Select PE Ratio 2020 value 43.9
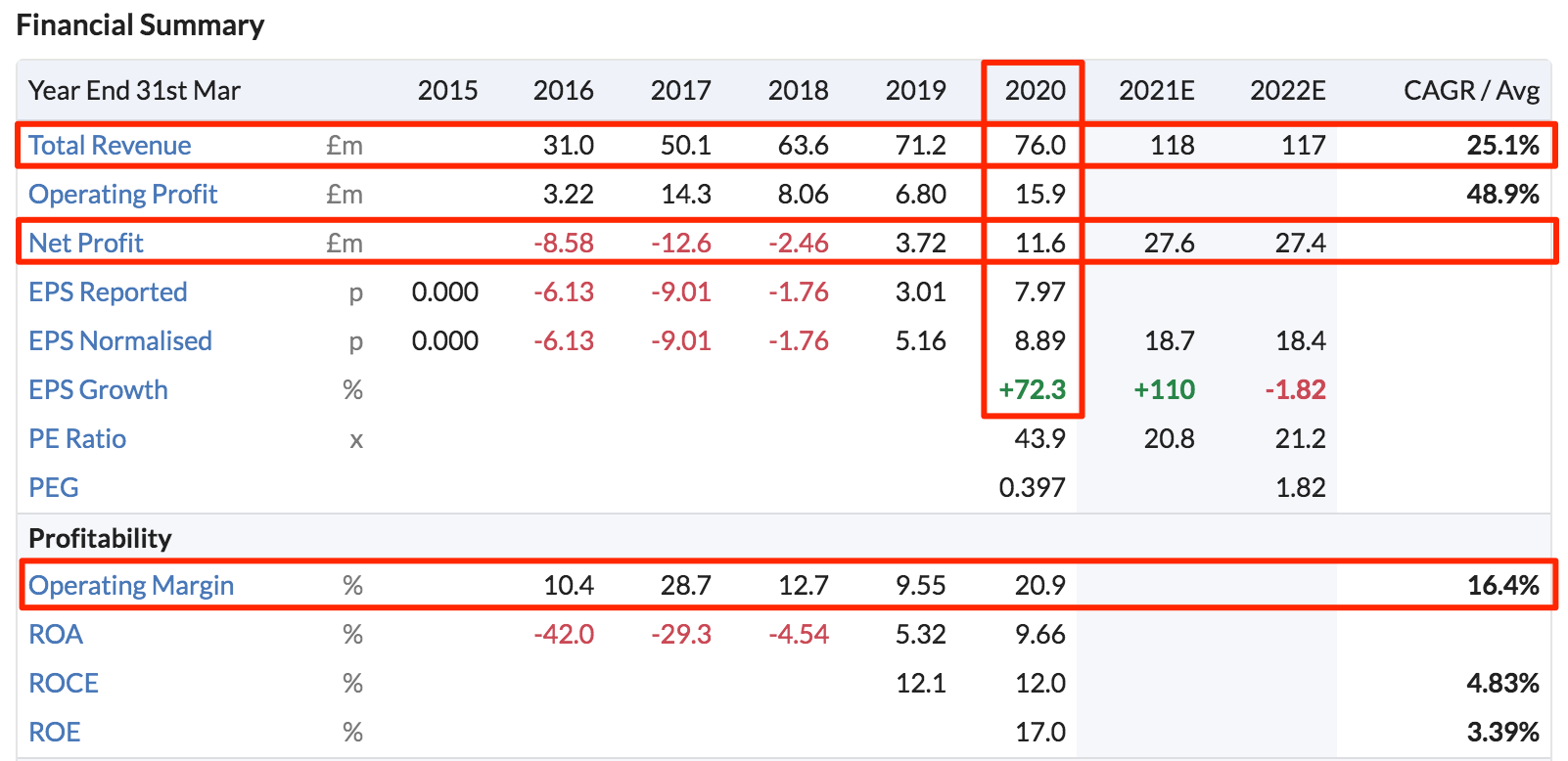 point(1040,438)
